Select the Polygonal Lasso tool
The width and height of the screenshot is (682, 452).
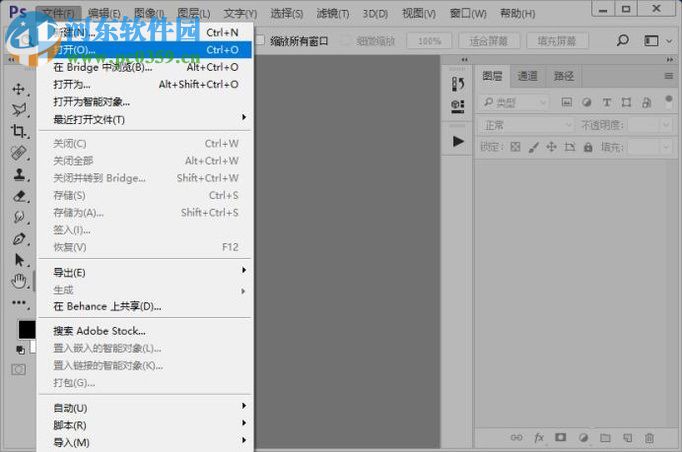(x=19, y=110)
